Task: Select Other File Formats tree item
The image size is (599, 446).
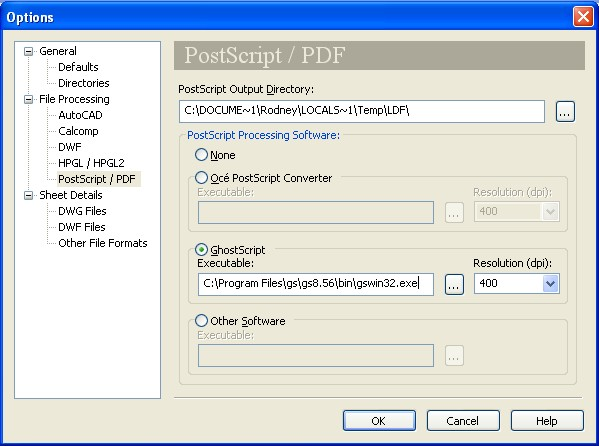Action: (x=103, y=243)
